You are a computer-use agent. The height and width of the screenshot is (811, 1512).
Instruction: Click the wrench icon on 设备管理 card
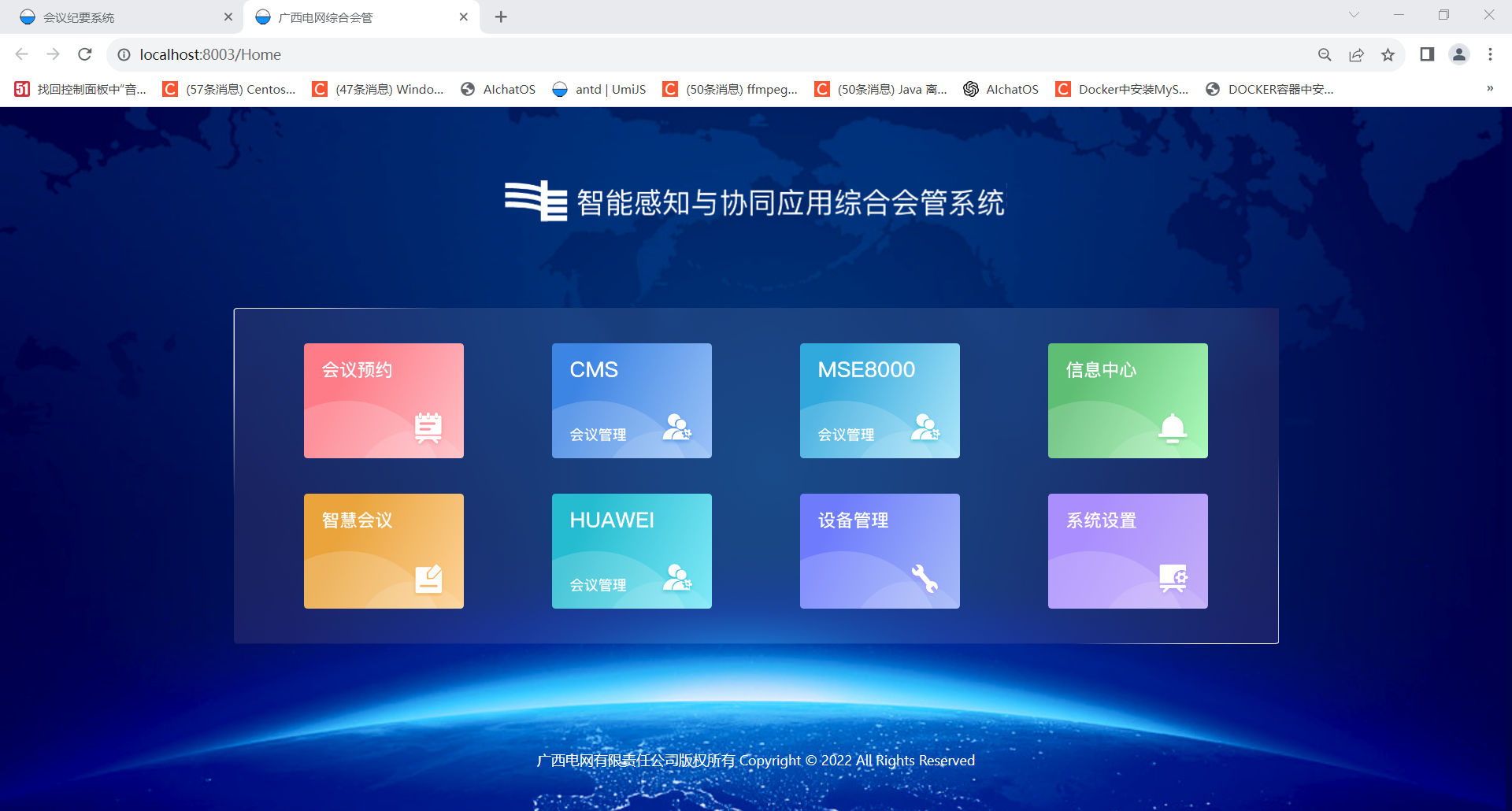(925, 579)
